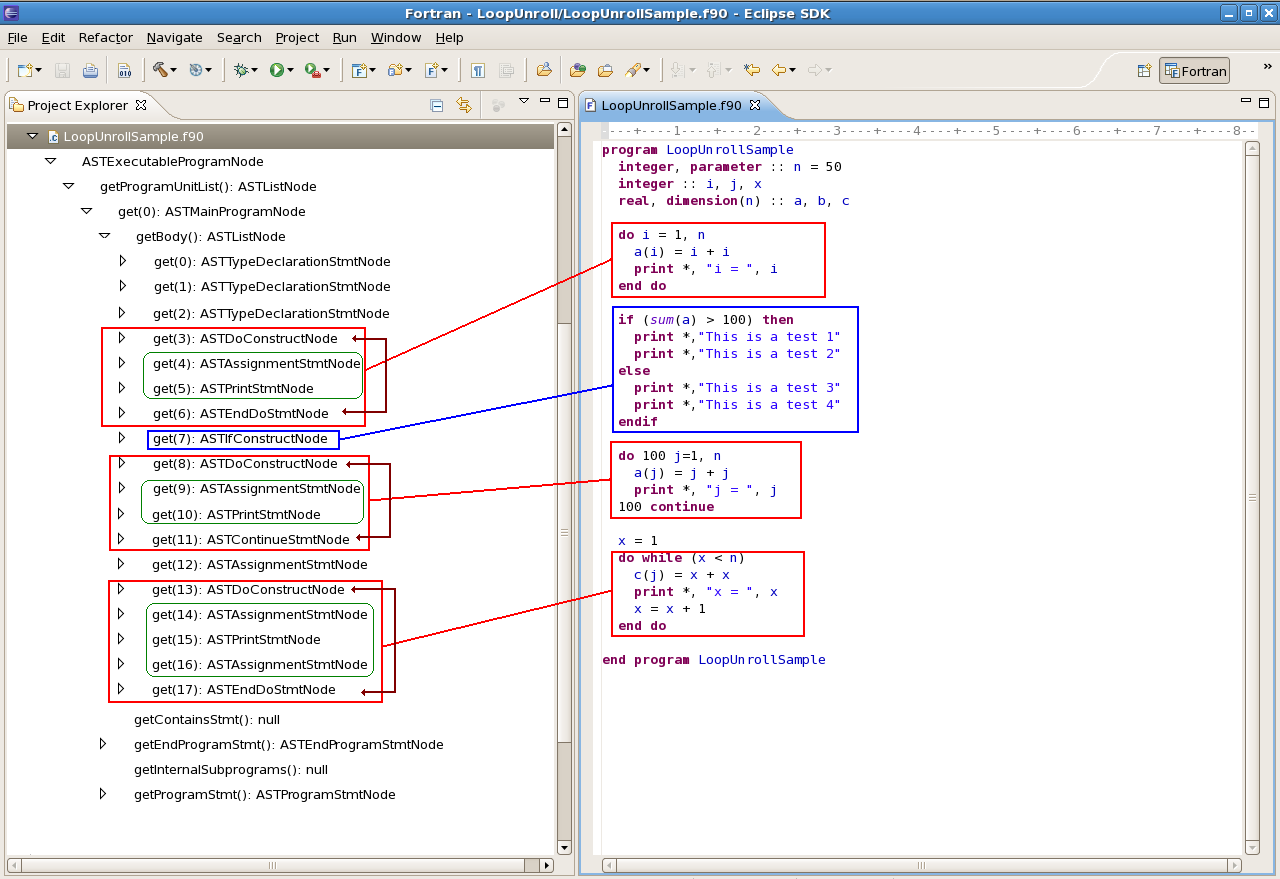
Task: Open the Debug dropdown arrow
Action: (254, 70)
